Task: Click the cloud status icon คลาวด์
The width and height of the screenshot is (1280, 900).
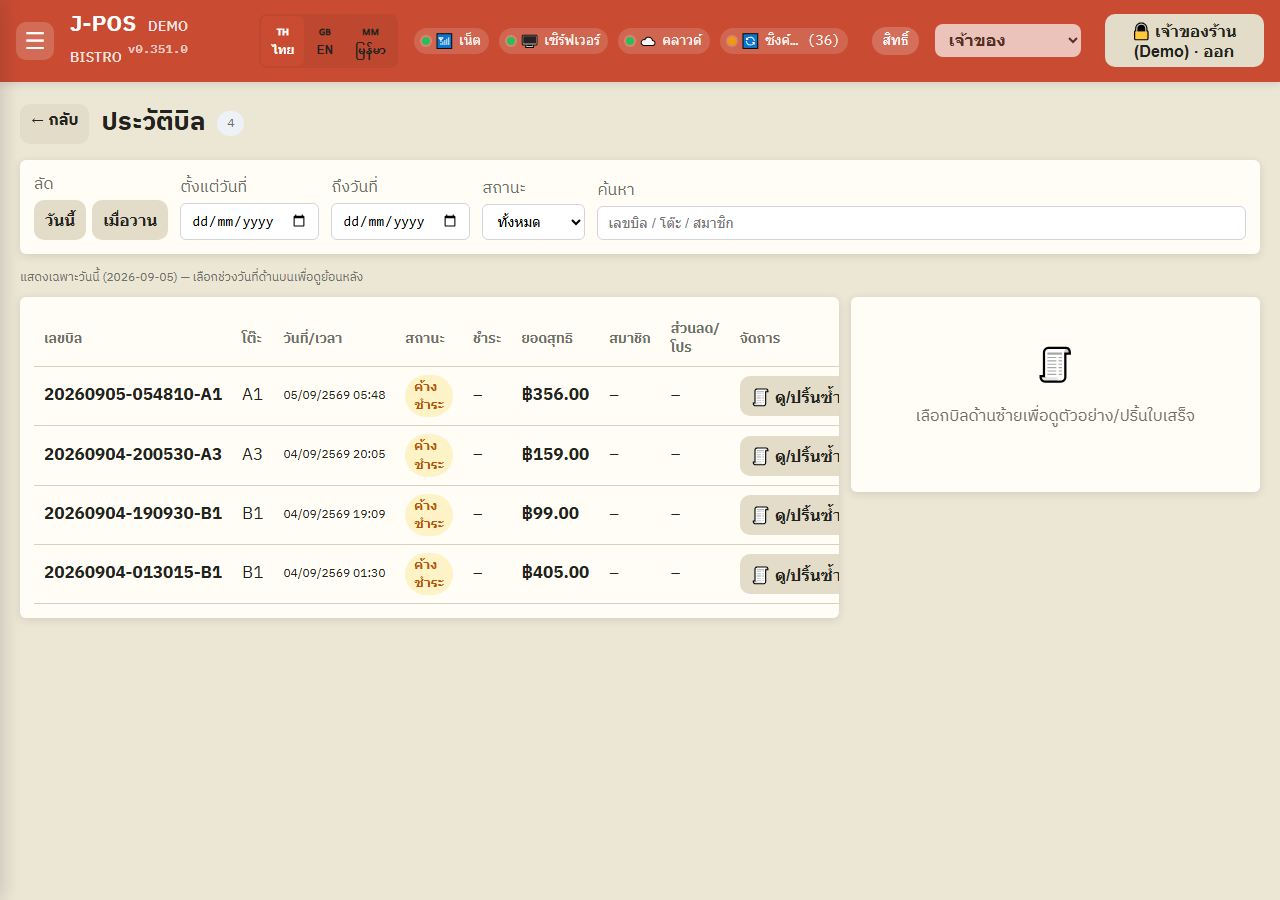Action: [648, 41]
